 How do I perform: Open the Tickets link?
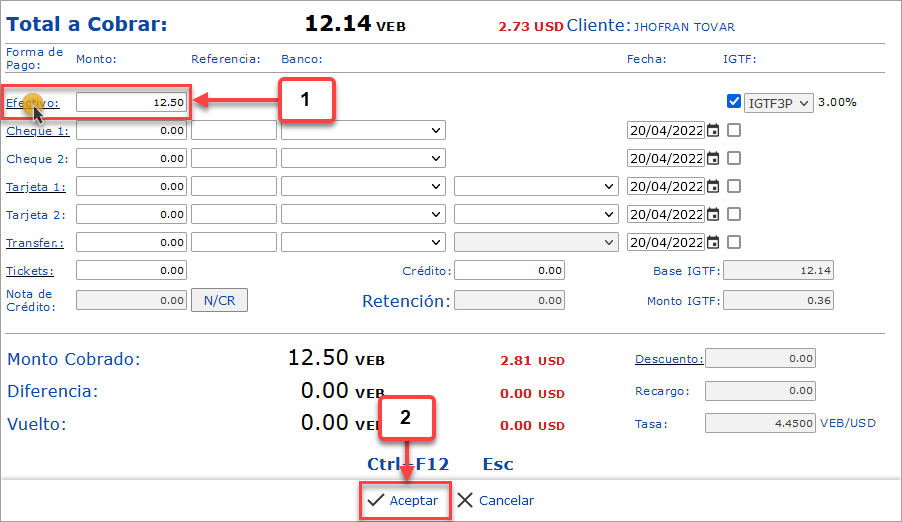(x=29, y=271)
